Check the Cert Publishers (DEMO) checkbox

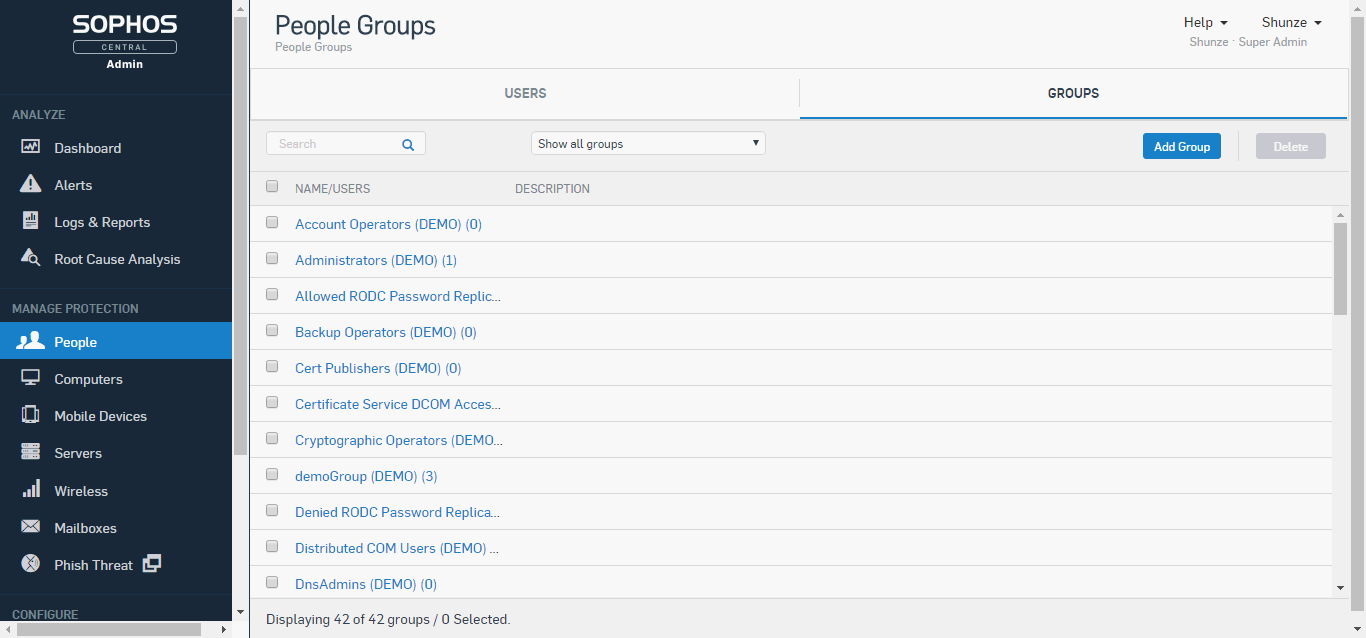272,367
